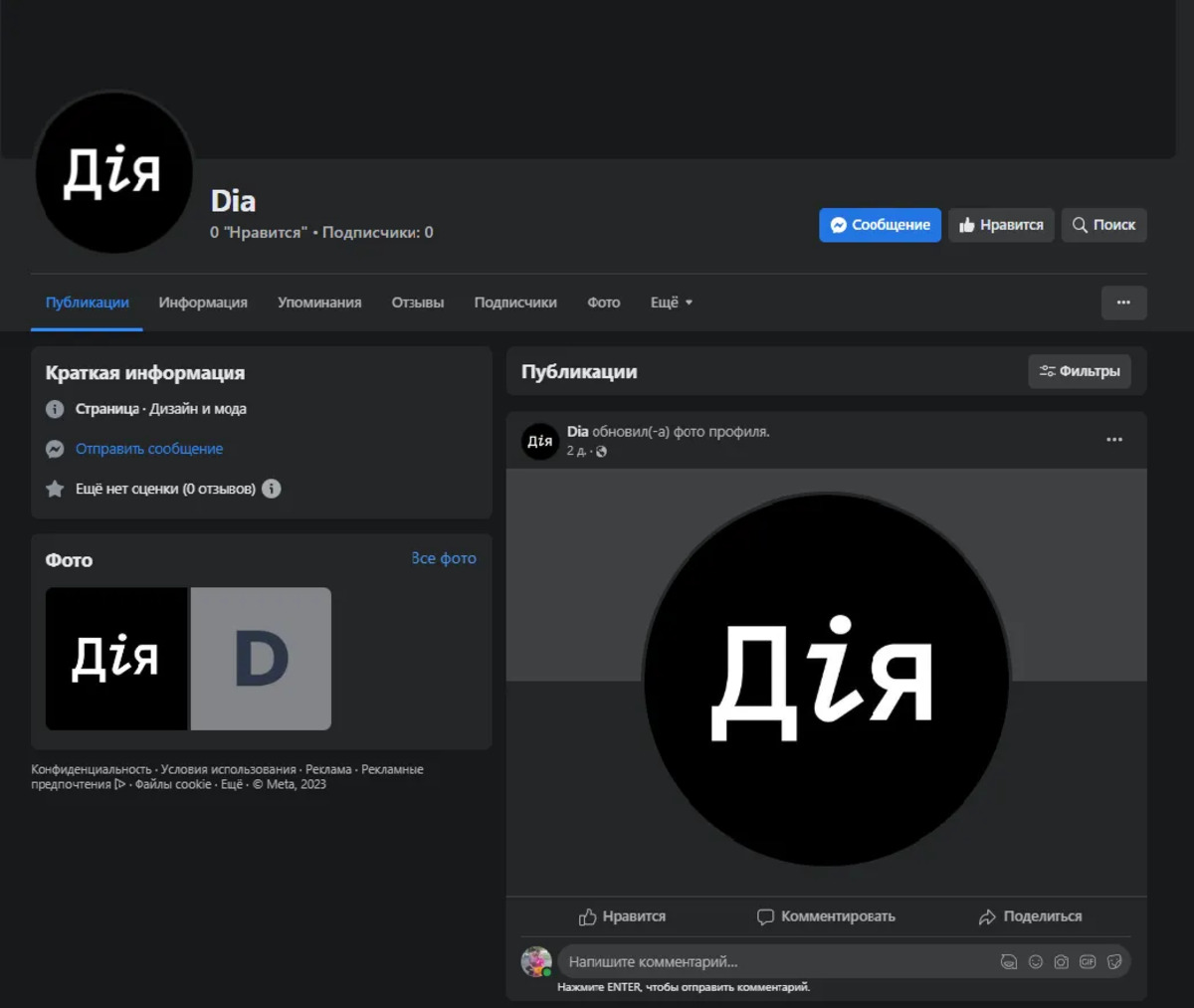Show rating details via the info icon
Screen dimensions: 1194x1008
pos(271,489)
